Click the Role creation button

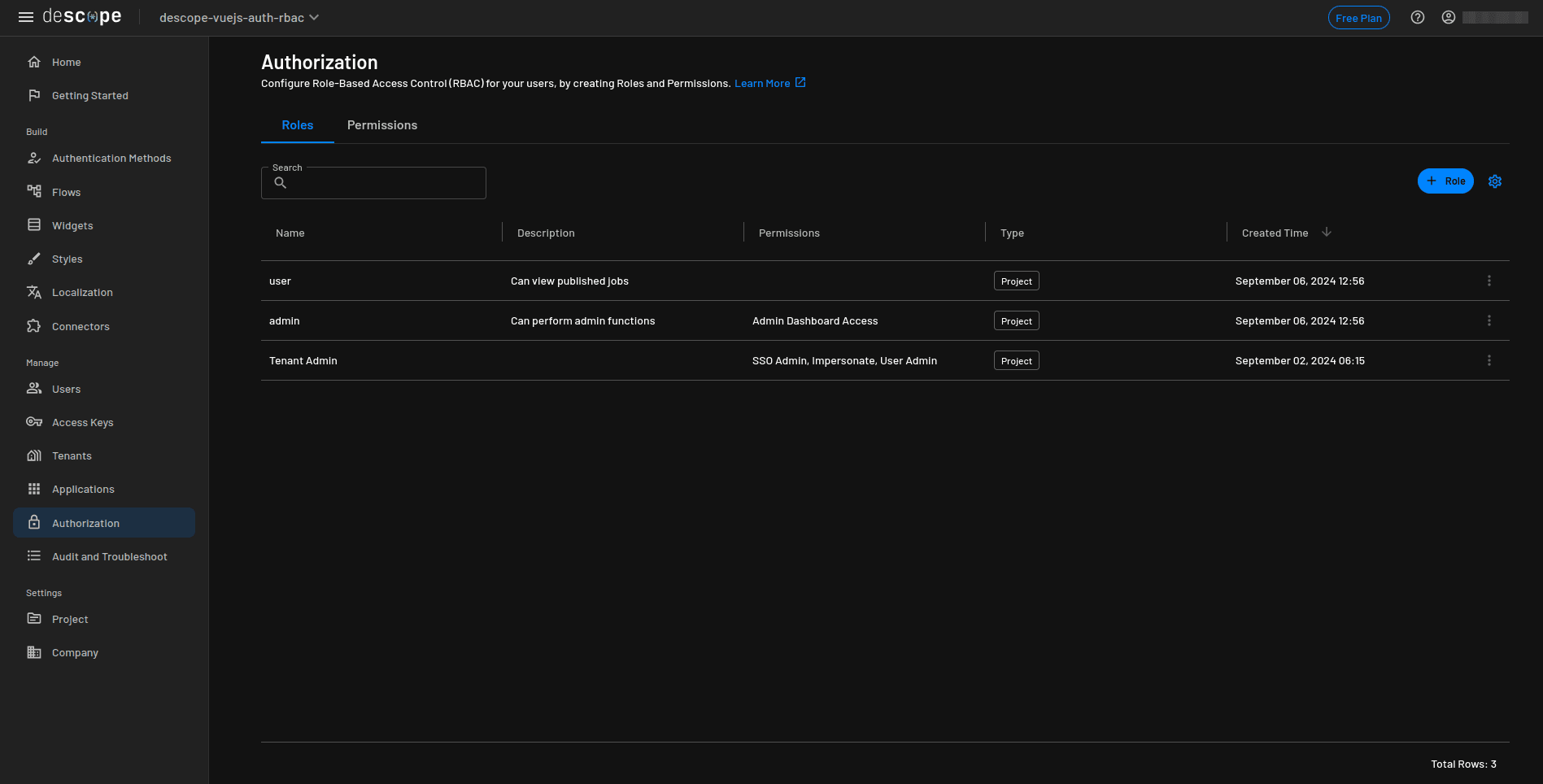pos(1445,181)
